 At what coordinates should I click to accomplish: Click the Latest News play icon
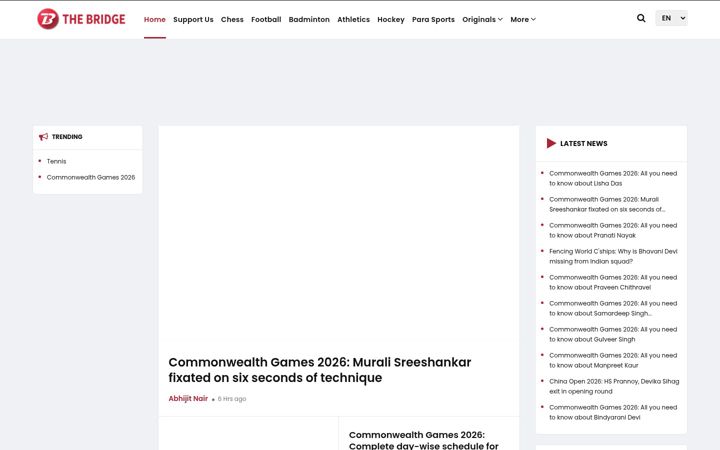pyautogui.click(x=551, y=143)
